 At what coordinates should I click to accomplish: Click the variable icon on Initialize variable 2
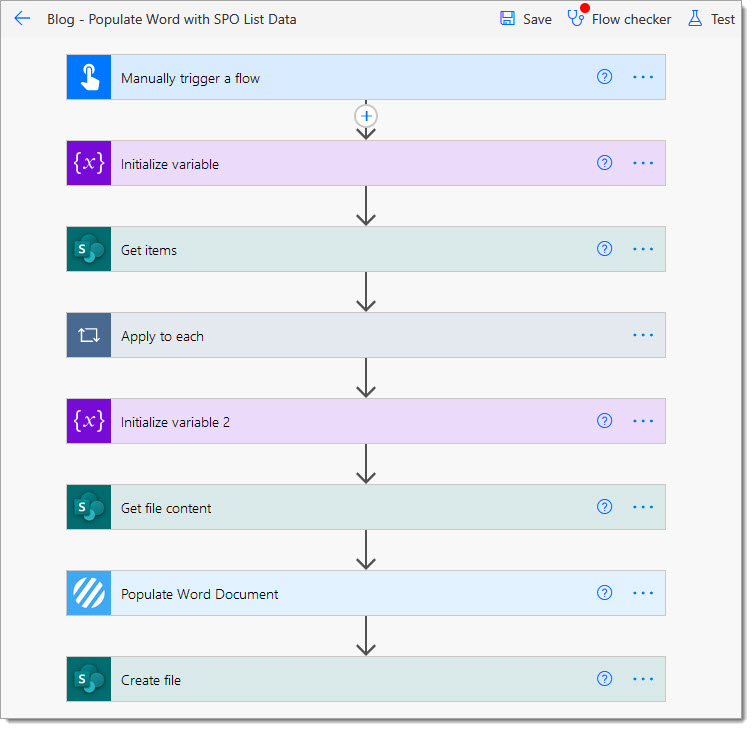coord(89,421)
